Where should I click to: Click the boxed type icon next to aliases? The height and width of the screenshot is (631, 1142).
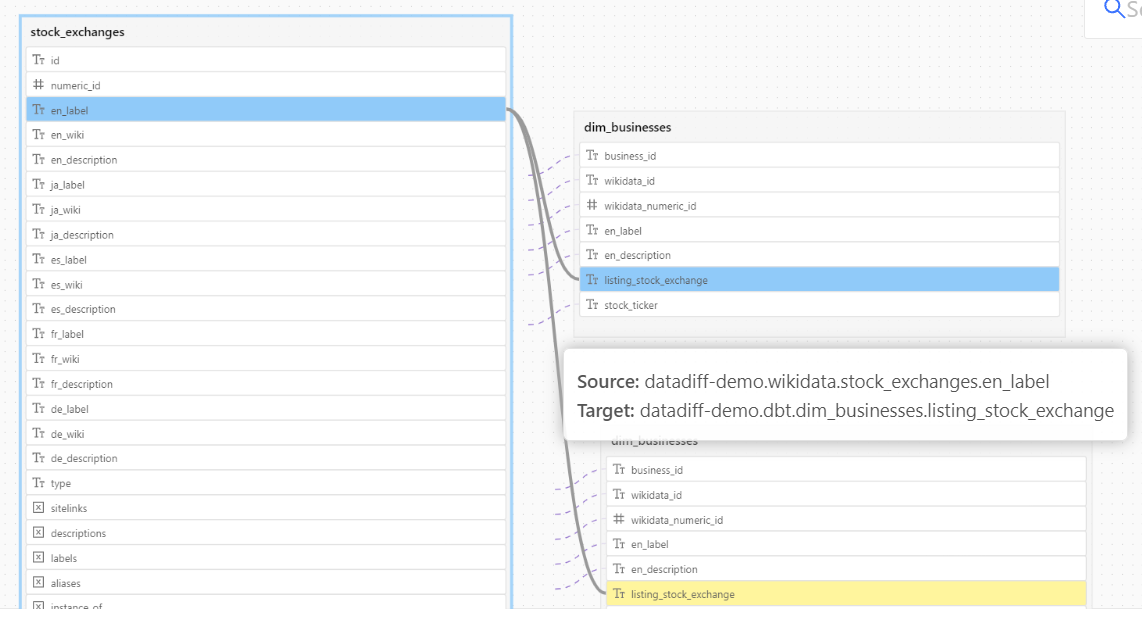(38, 583)
